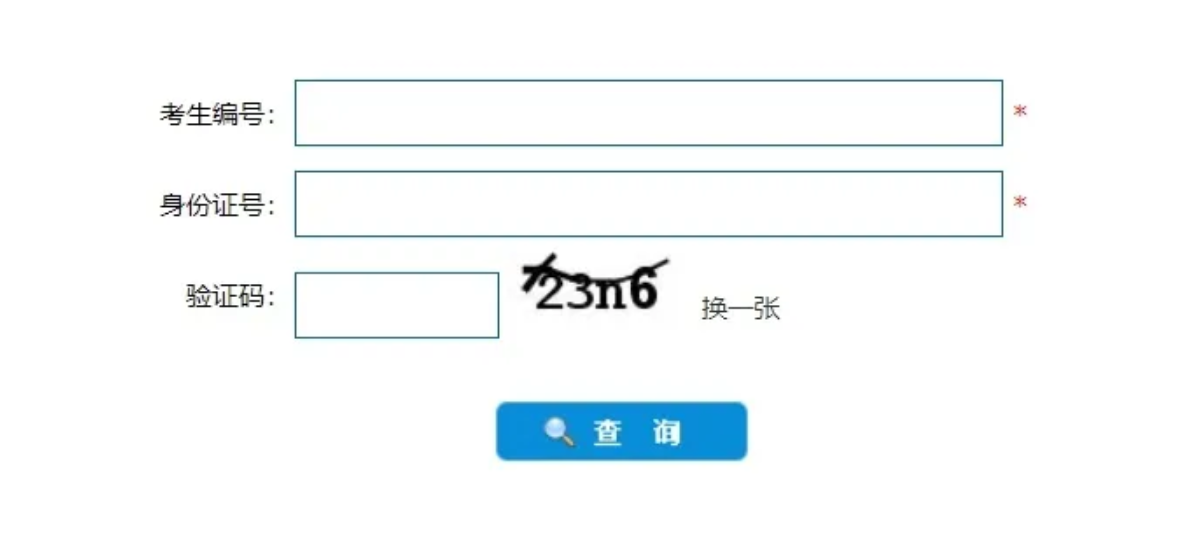
Task: Click the 验证码 label text
Action: pyautogui.click(x=230, y=296)
